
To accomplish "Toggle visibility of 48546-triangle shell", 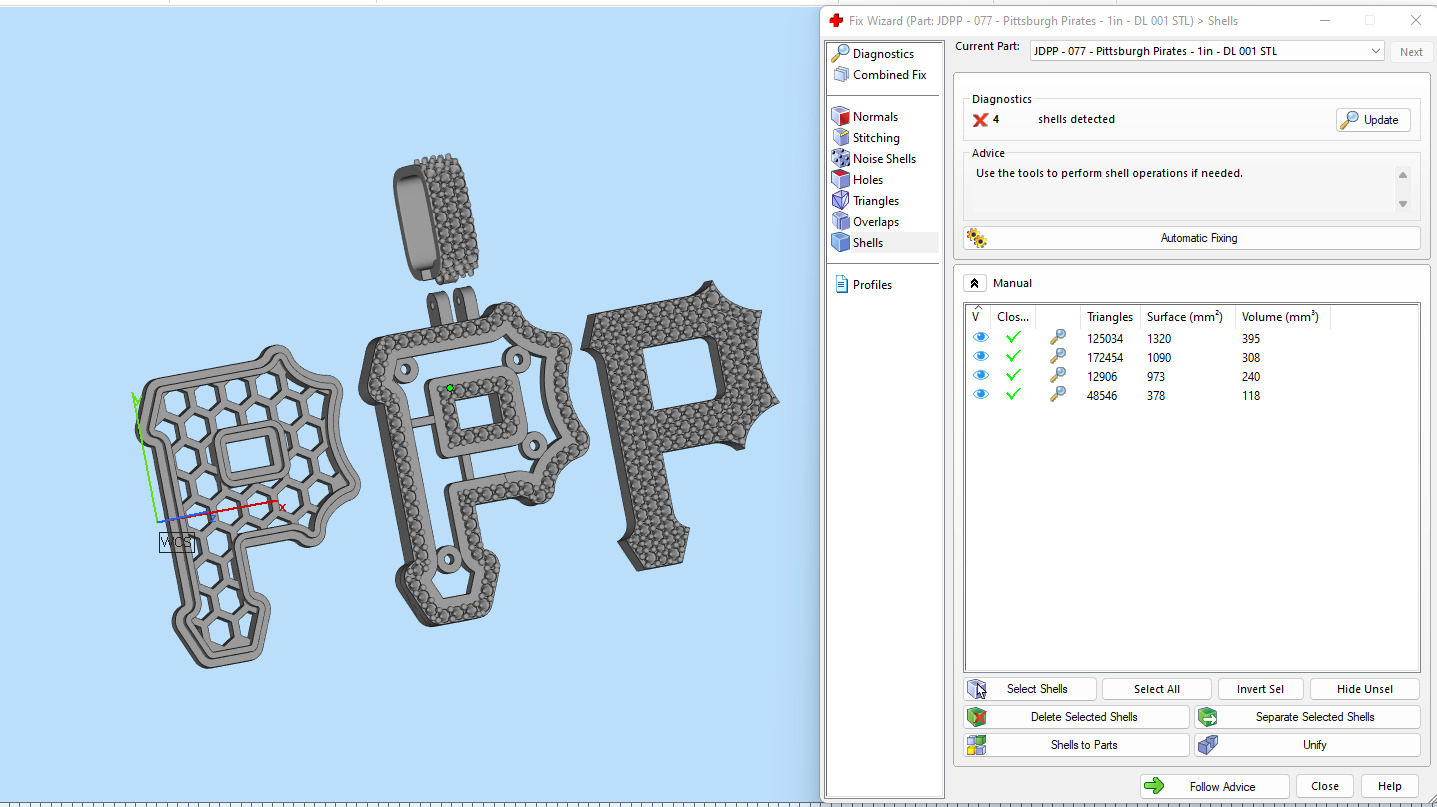I will [980, 395].
